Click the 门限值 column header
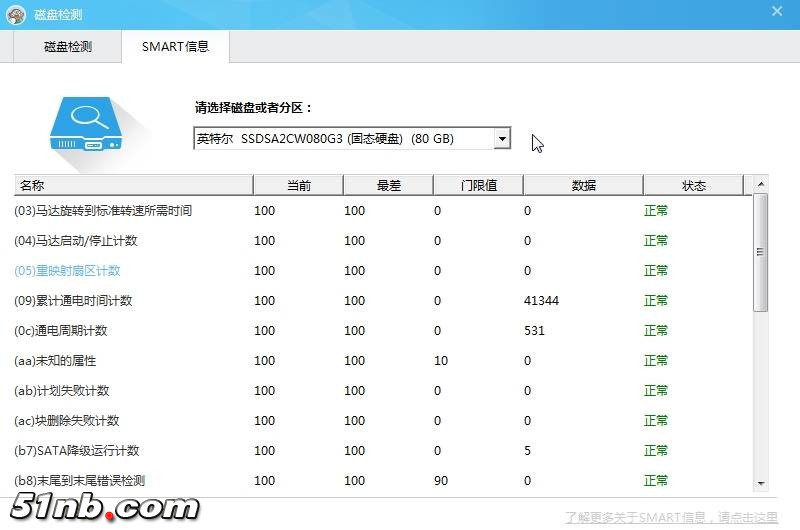The image size is (800, 530). [x=478, y=186]
